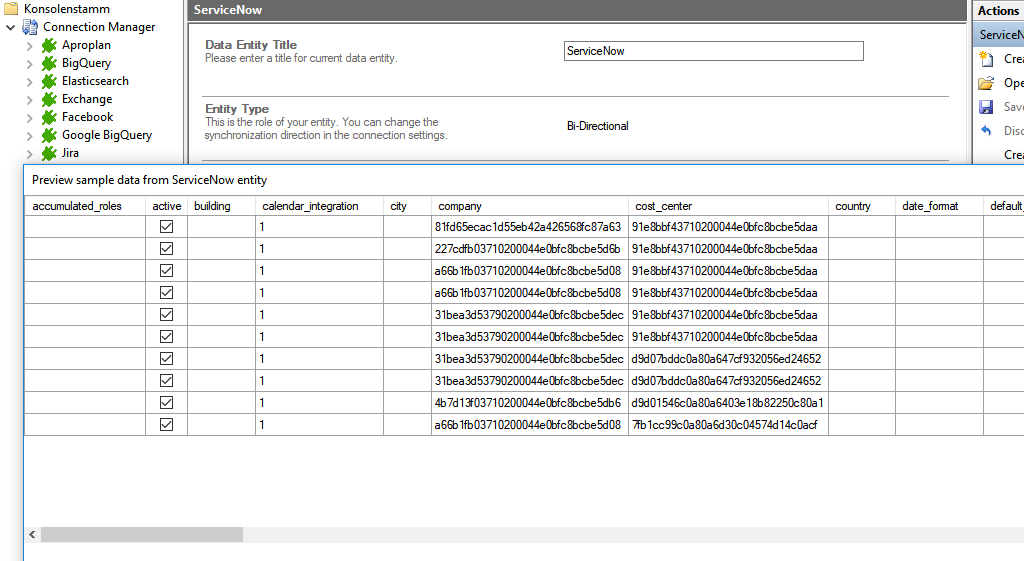Expand the Facebook connection node

(x=29, y=118)
